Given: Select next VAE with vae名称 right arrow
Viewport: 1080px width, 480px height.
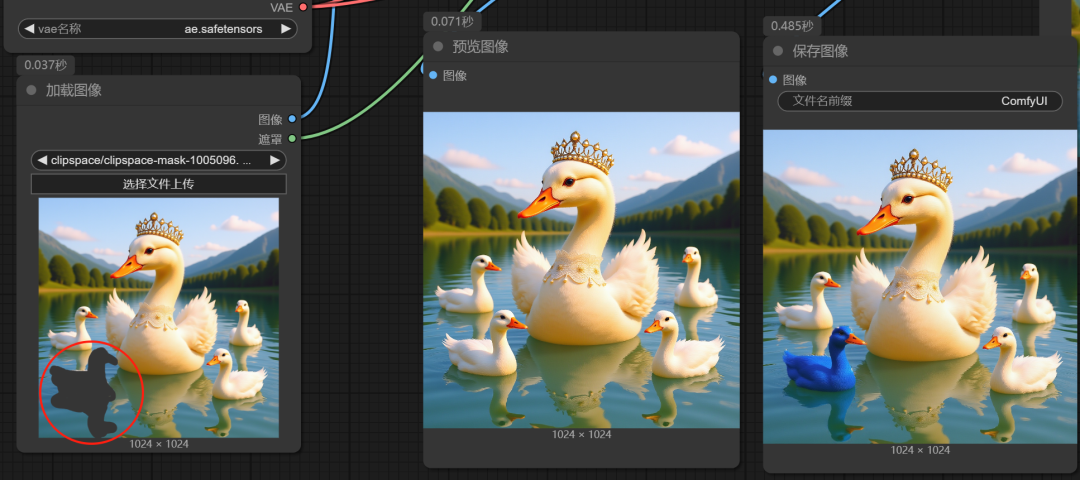Looking at the screenshot, I should point(286,29).
